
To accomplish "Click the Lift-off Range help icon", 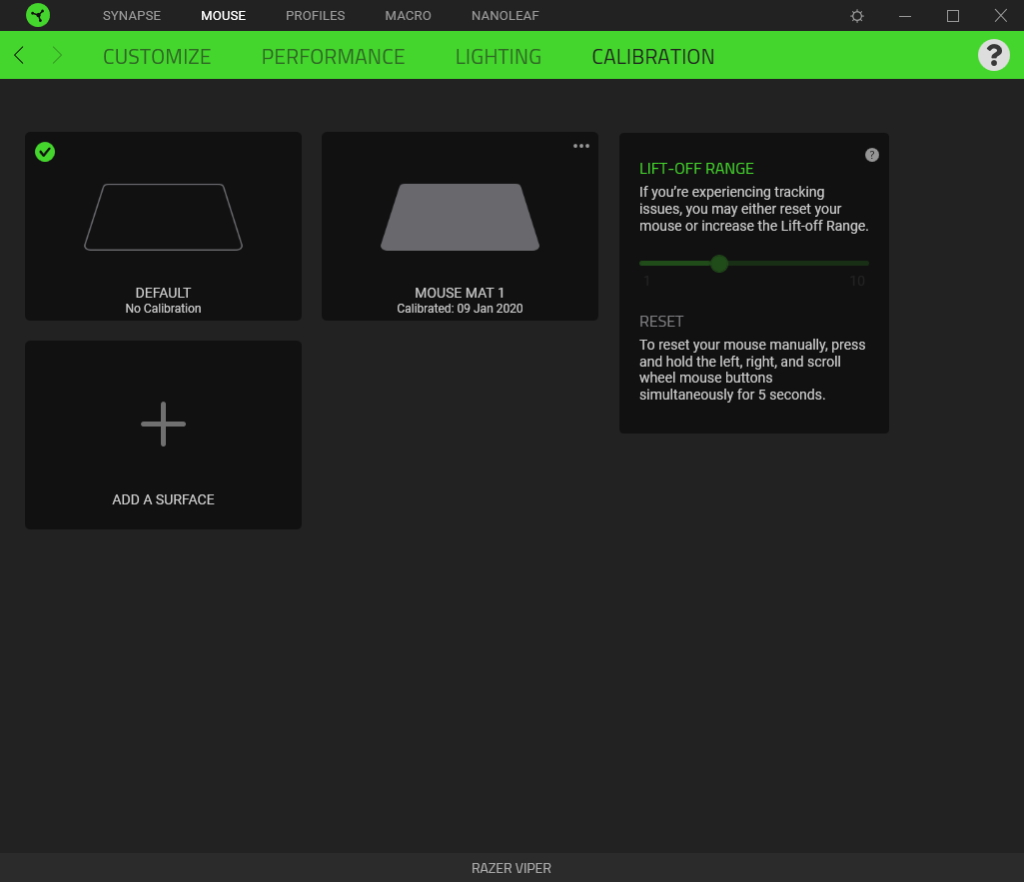I will pyautogui.click(x=872, y=155).
